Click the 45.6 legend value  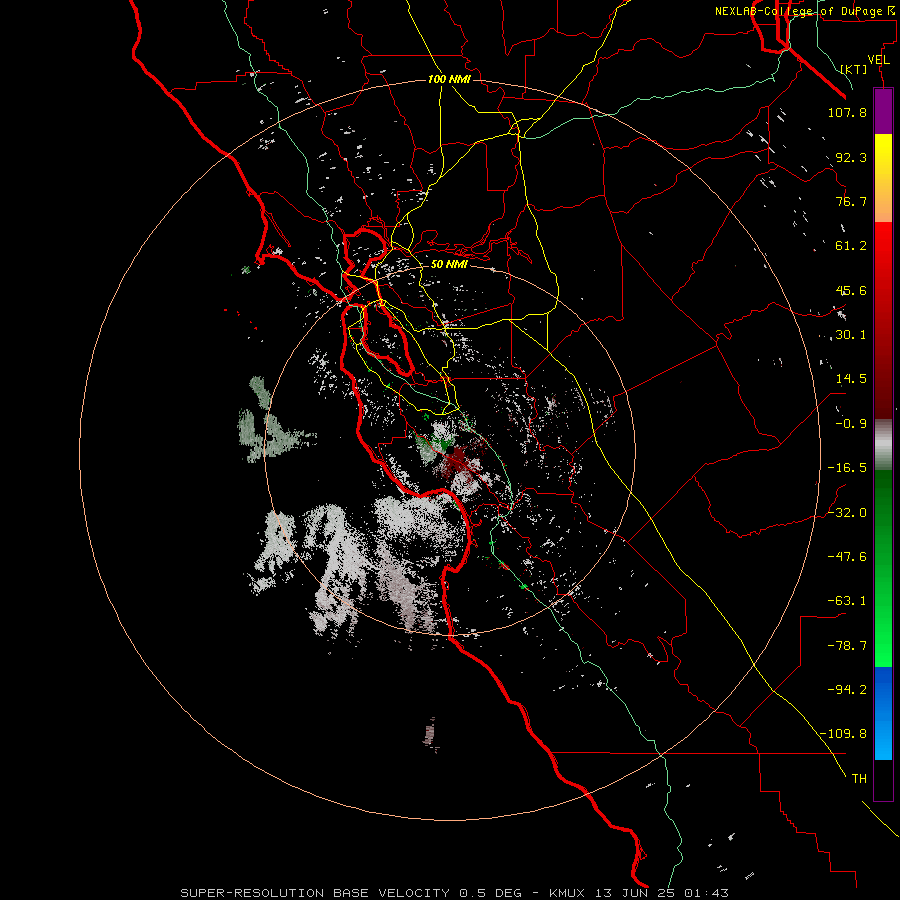(851, 290)
